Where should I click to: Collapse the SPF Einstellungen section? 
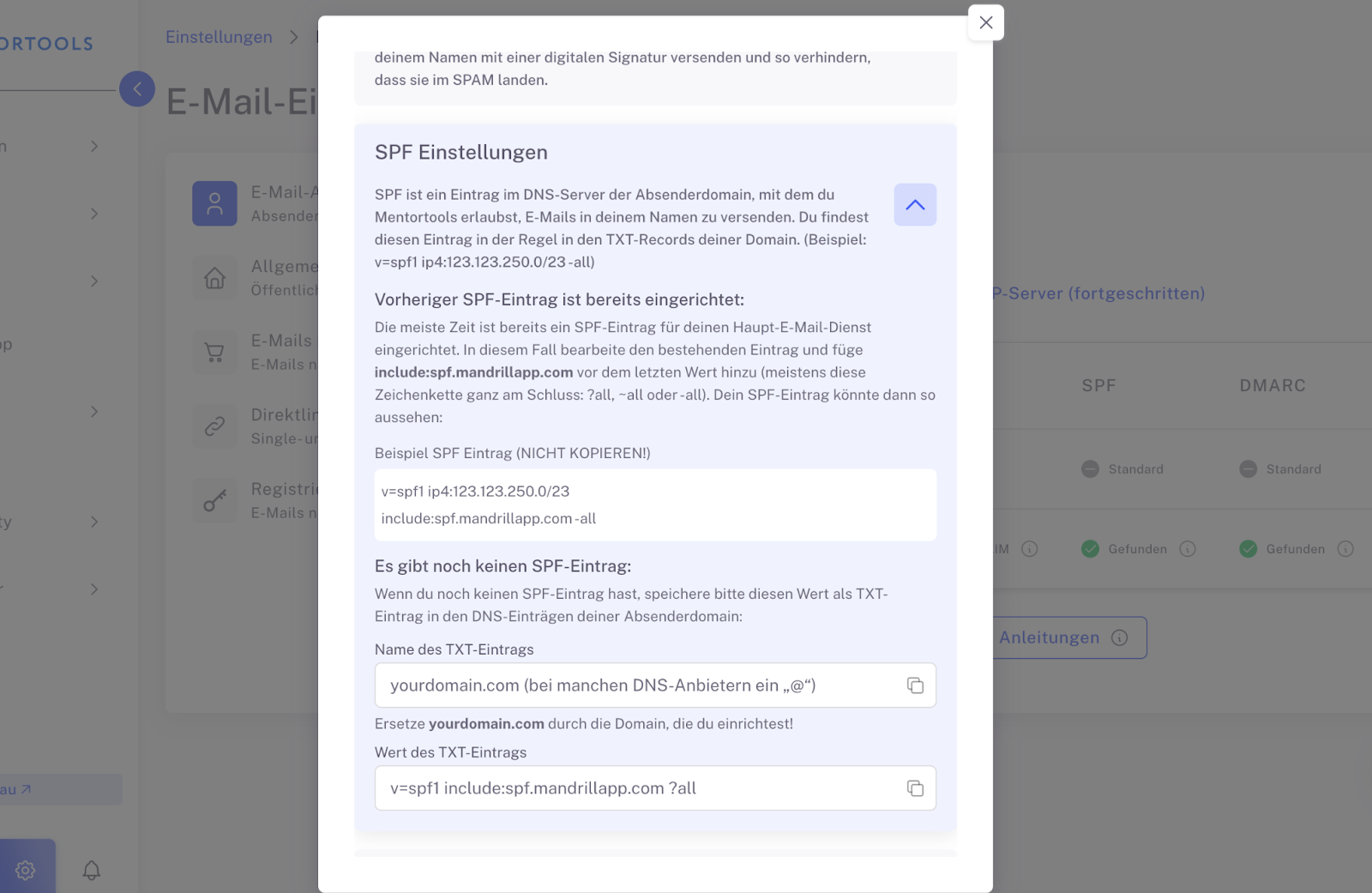coord(915,205)
